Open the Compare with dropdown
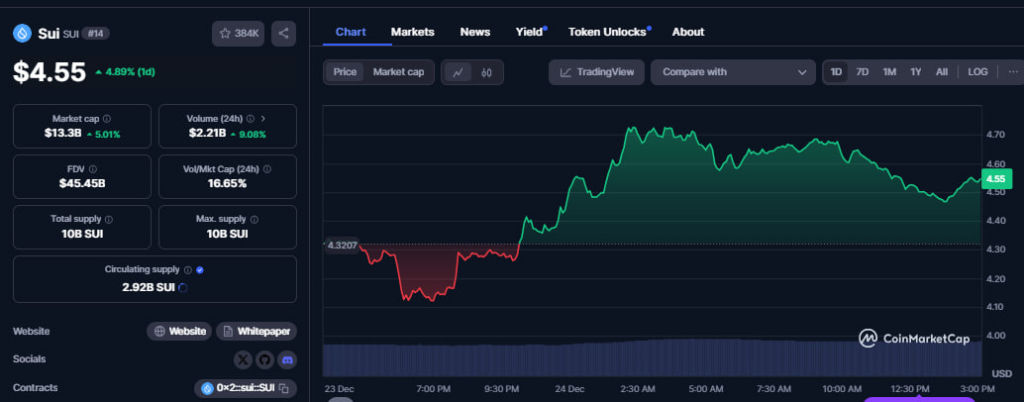 (x=733, y=72)
